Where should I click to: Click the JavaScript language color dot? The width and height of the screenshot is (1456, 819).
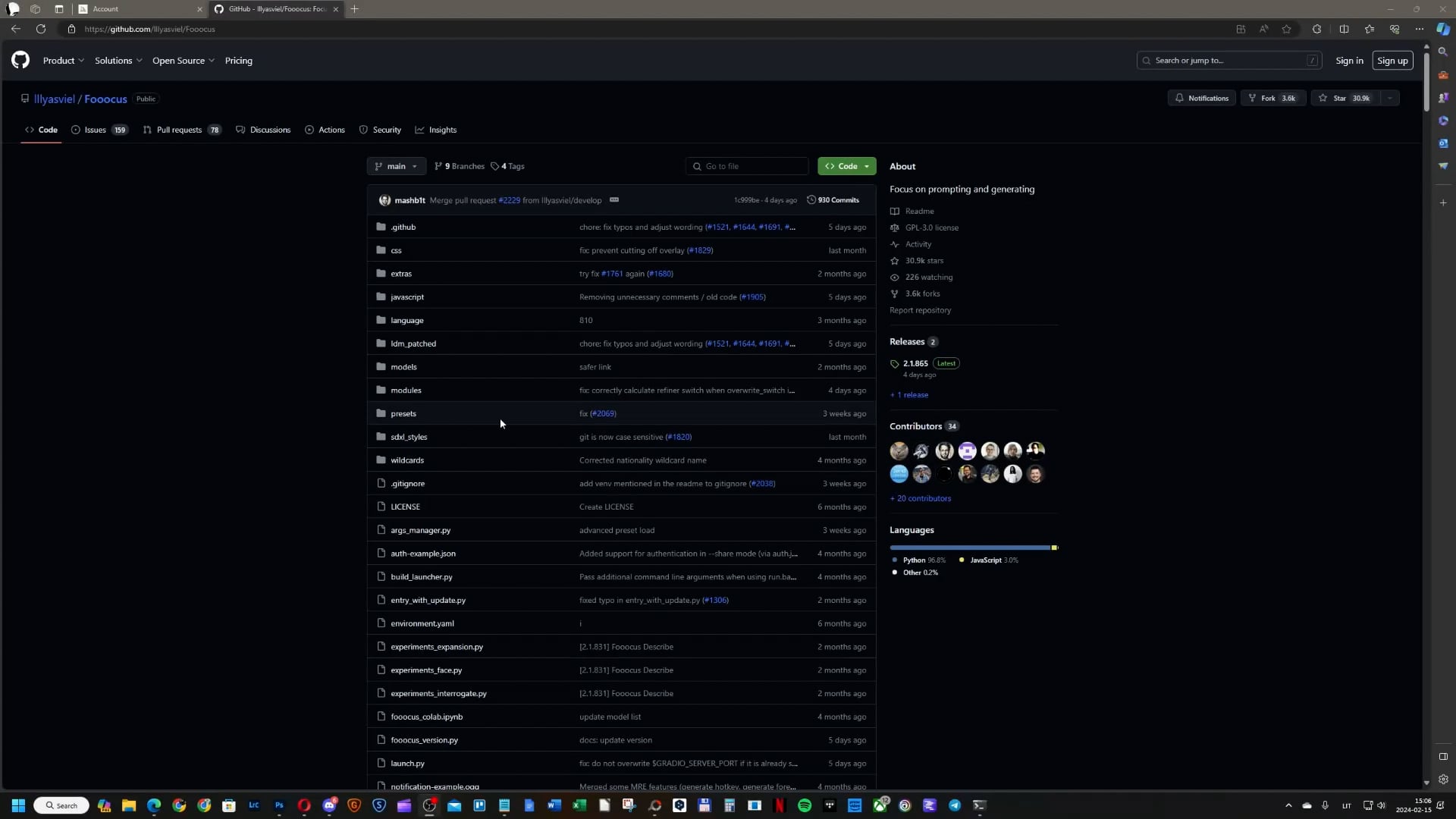(x=962, y=560)
